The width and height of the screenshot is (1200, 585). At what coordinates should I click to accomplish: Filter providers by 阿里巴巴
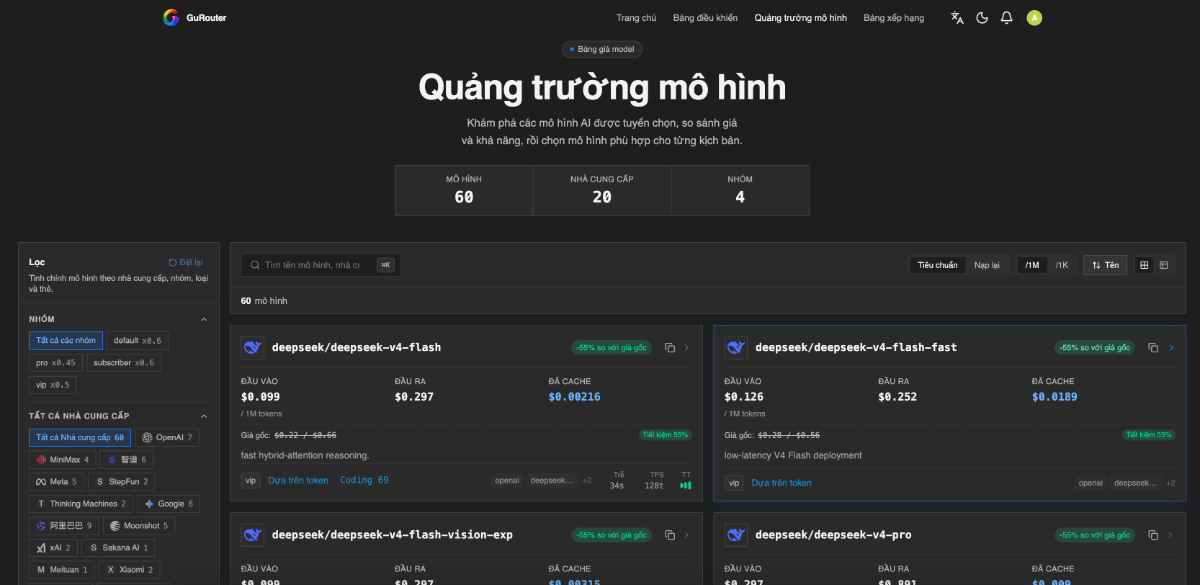pyautogui.click(x=65, y=526)
